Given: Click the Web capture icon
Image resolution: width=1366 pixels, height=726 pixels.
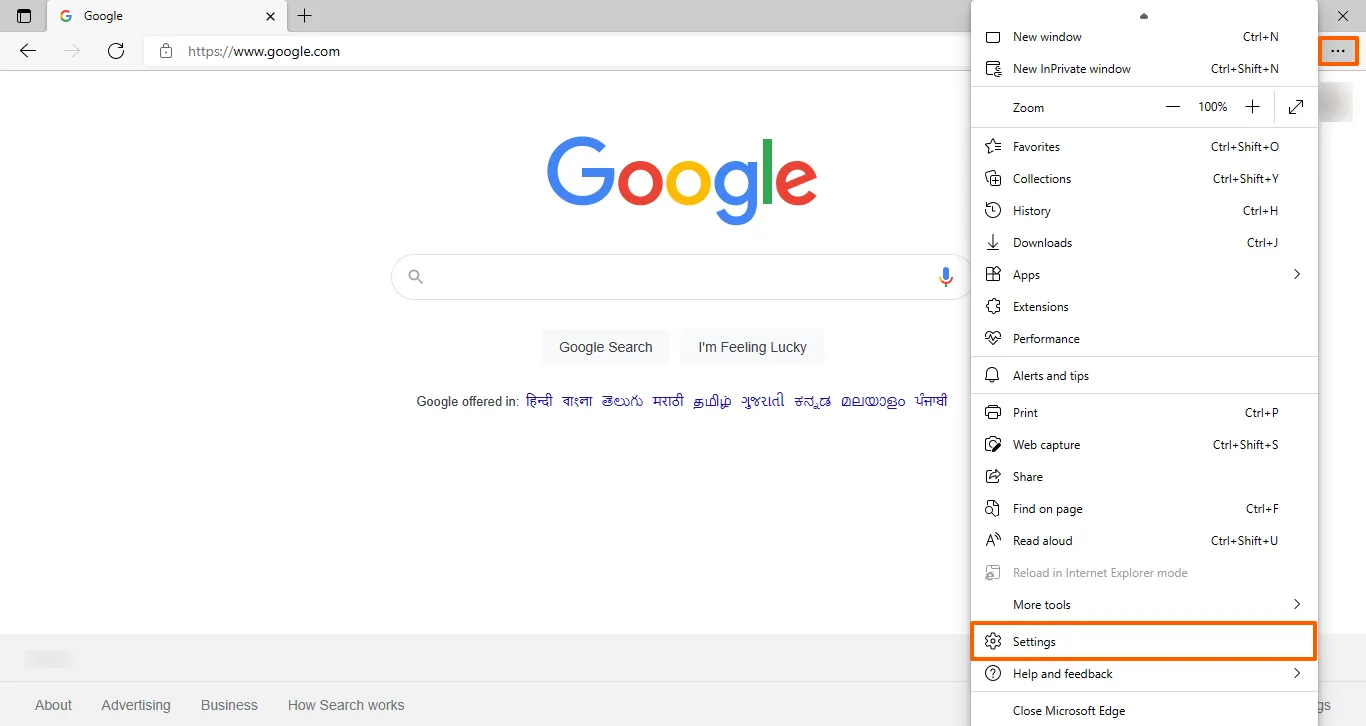Looking at the screenshot, I should click(x=993, y=445).
